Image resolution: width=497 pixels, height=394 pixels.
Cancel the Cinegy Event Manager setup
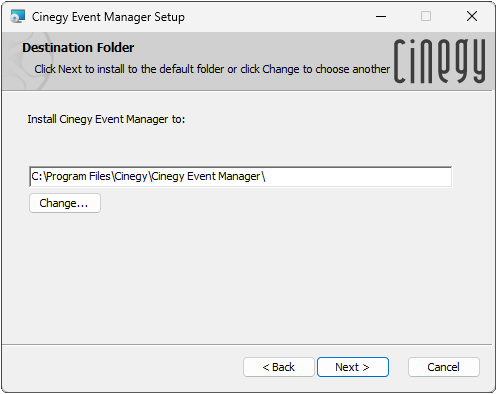coord(444,367)
